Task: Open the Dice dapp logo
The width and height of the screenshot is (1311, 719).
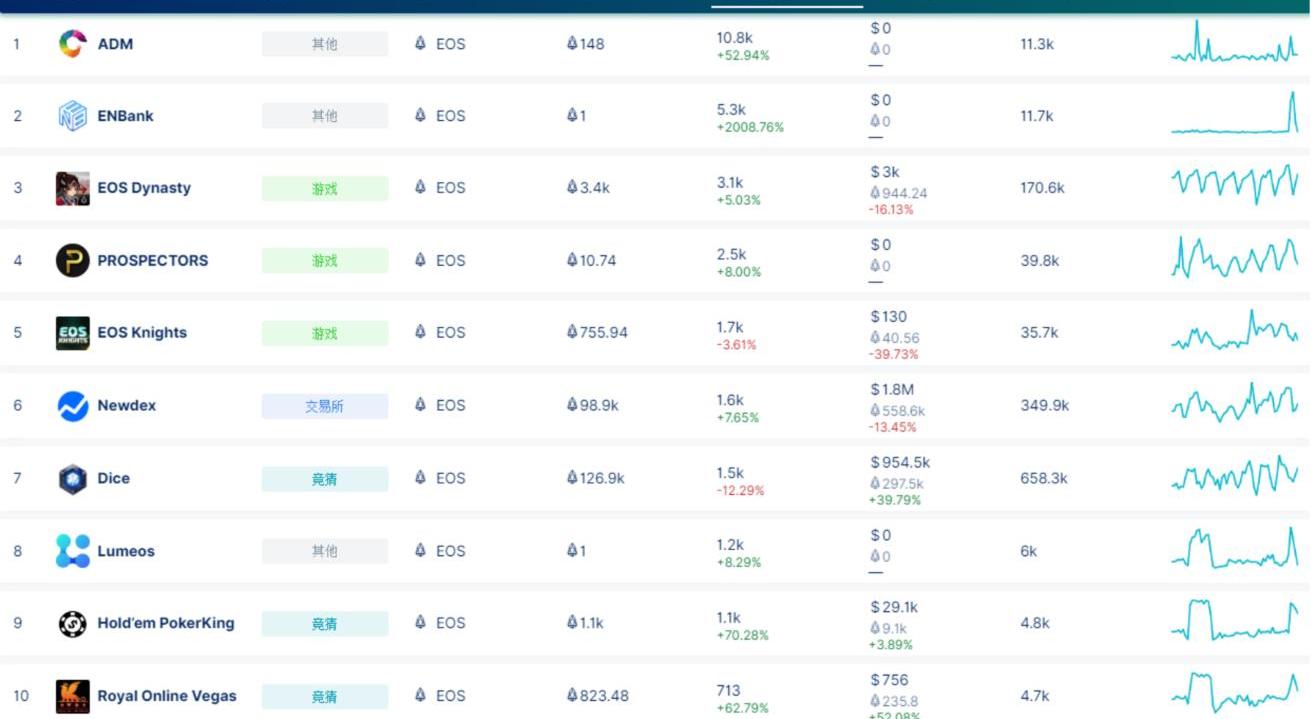Action: (x=73, y=479)
